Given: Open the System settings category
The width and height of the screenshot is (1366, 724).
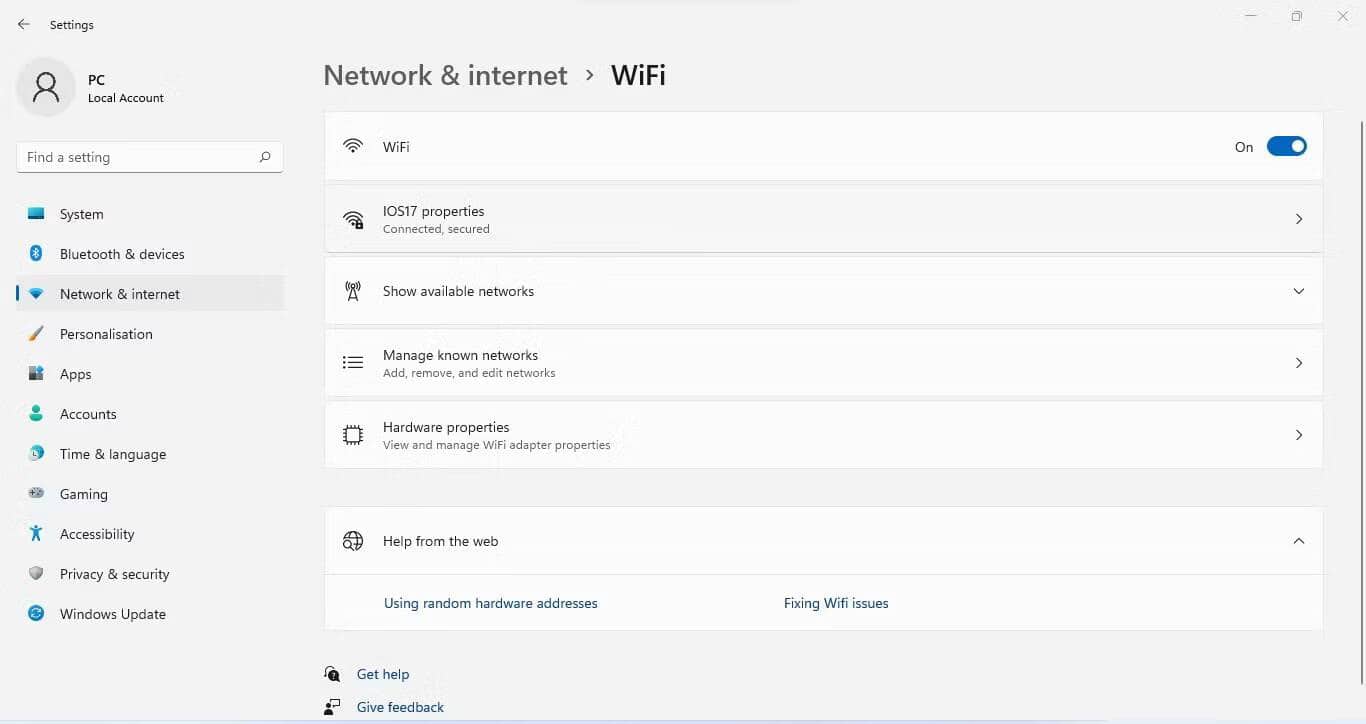Looking at the screenshot, I should pyautogui.click(x=81, y=214).
